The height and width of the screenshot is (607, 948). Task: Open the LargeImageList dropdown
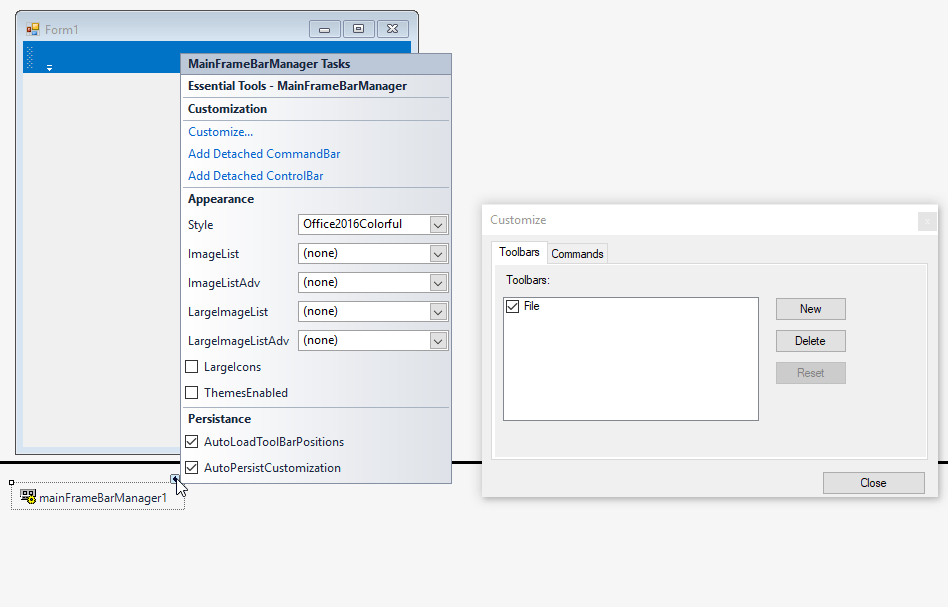click(438, 311)
